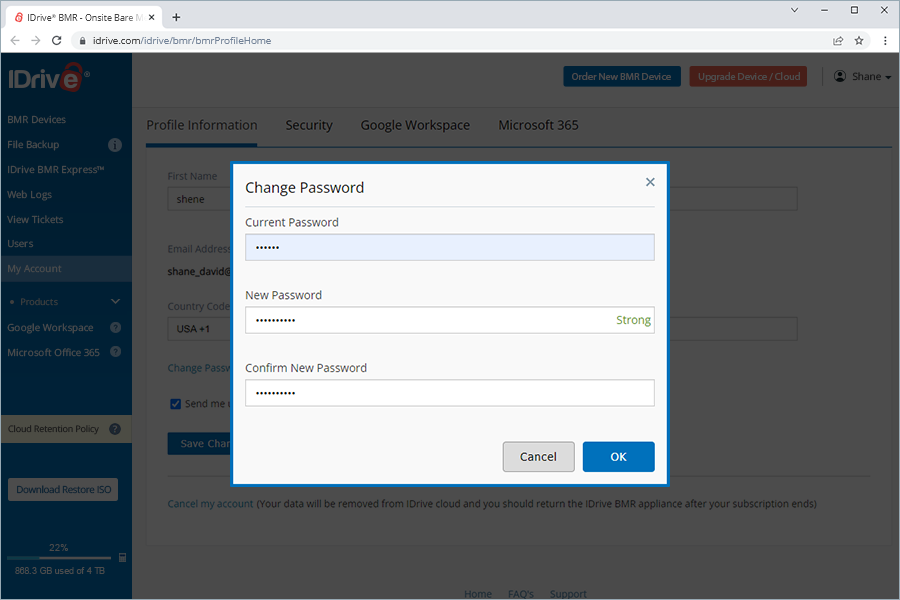
Task: View the site security lock icon
Action: tap(83, 41)
